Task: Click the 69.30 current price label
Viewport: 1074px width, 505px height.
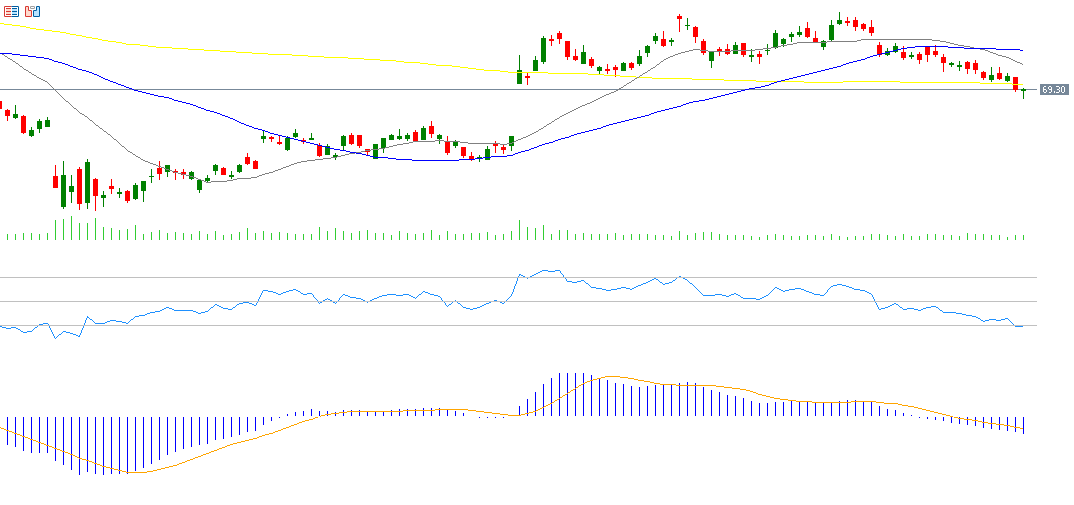Action: pos(1054,90)
